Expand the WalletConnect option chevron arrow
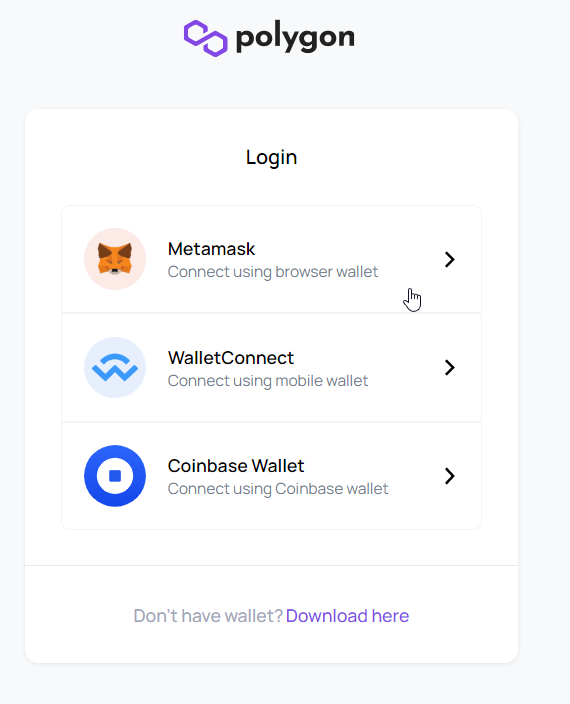This screenshot has height=704, width=570. pos(450,367)
